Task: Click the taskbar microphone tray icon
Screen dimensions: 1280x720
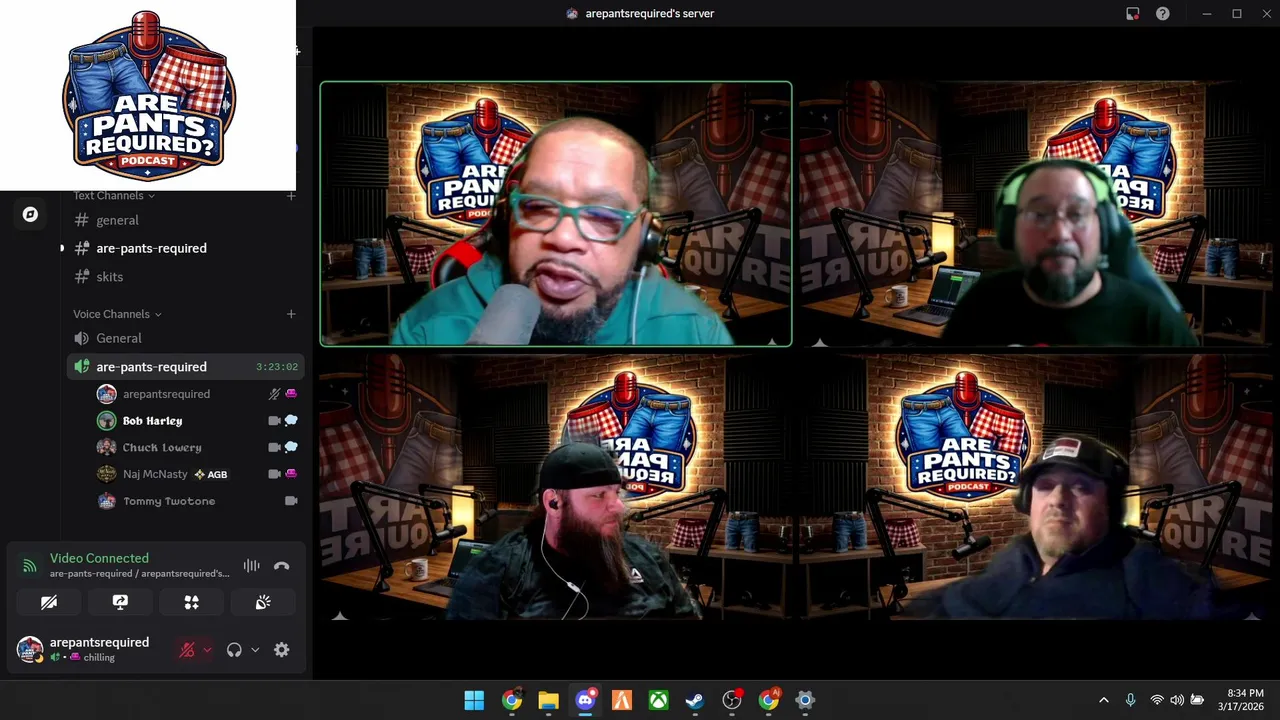Action: point(1131,700)
